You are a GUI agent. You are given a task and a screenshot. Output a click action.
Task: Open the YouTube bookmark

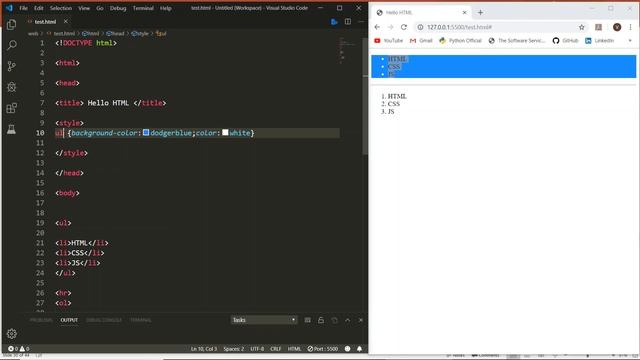[x=389, y=40]
